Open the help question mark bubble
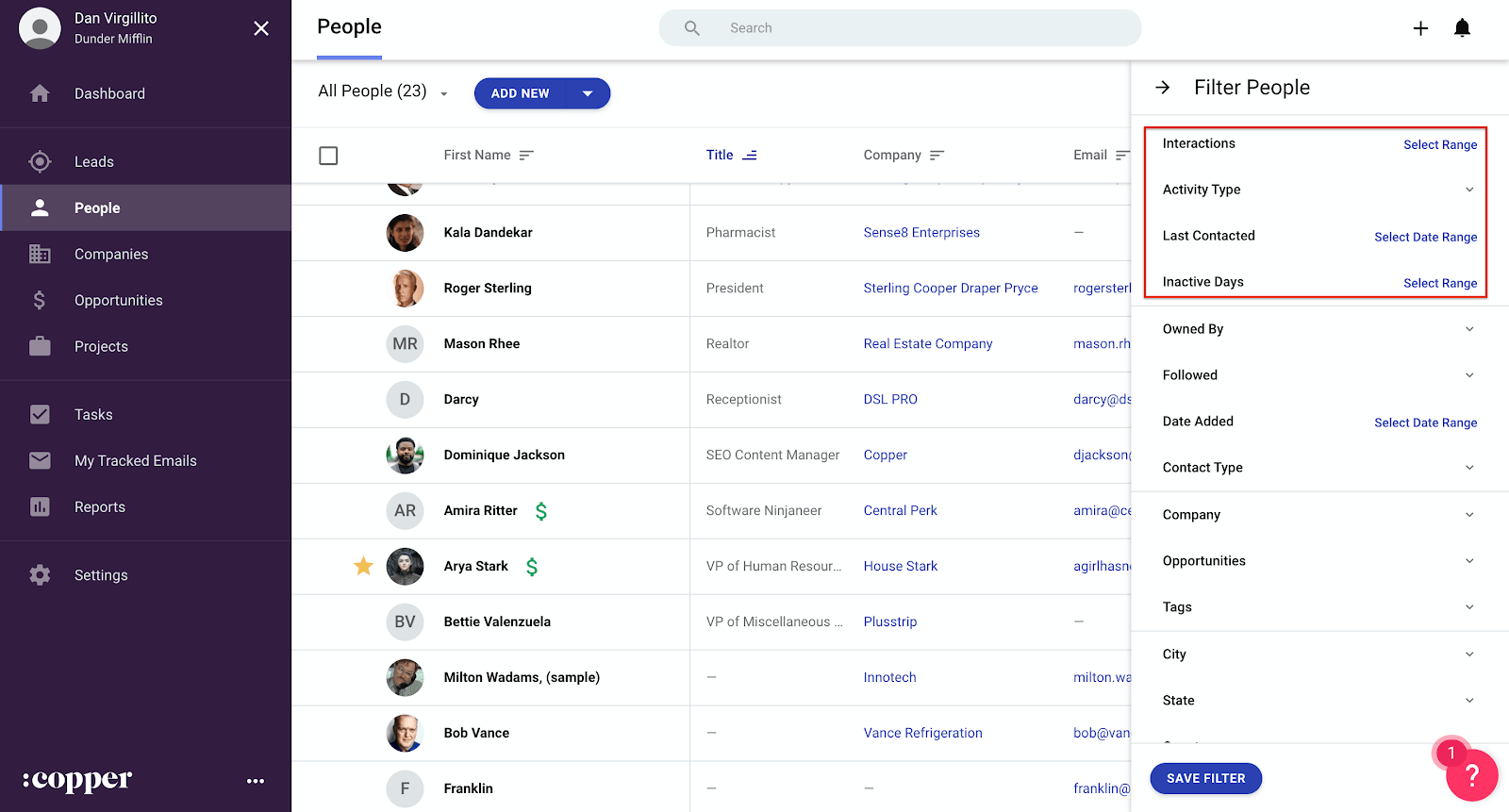The height and width of the screenshot is (812, 1509). (x=1471, y=775)
